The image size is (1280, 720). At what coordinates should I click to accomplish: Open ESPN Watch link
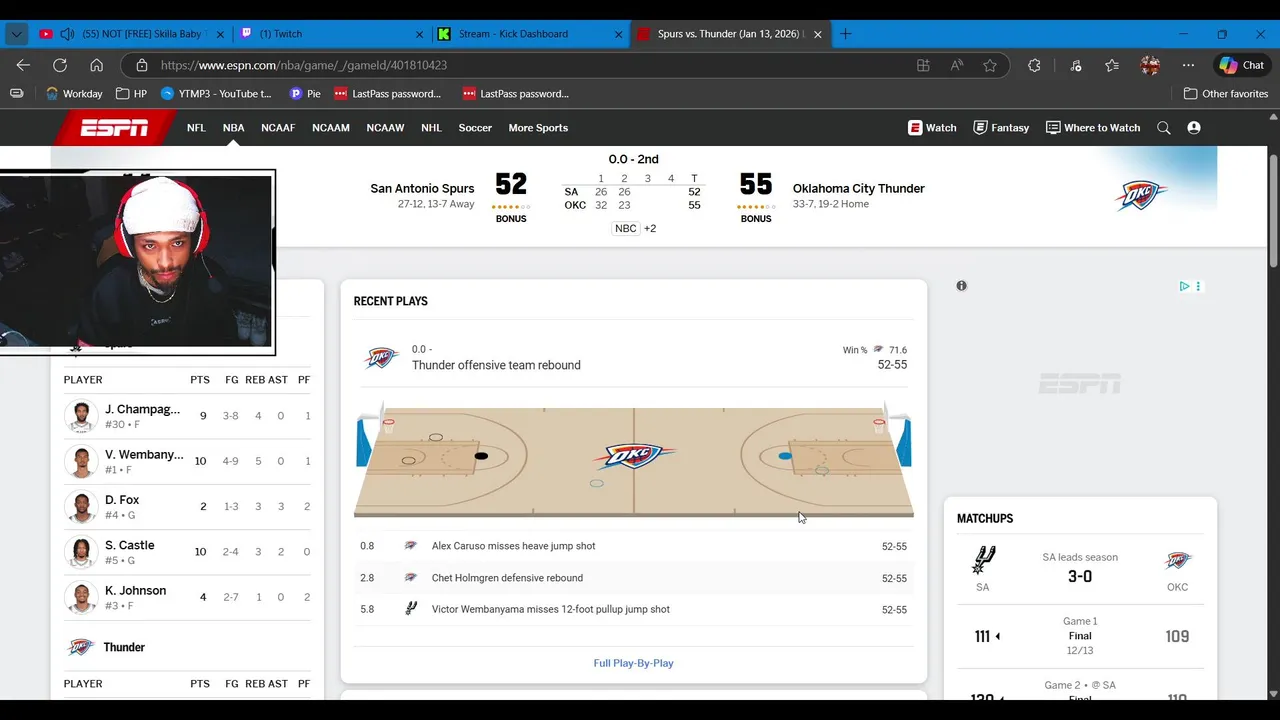pos(932,128)
